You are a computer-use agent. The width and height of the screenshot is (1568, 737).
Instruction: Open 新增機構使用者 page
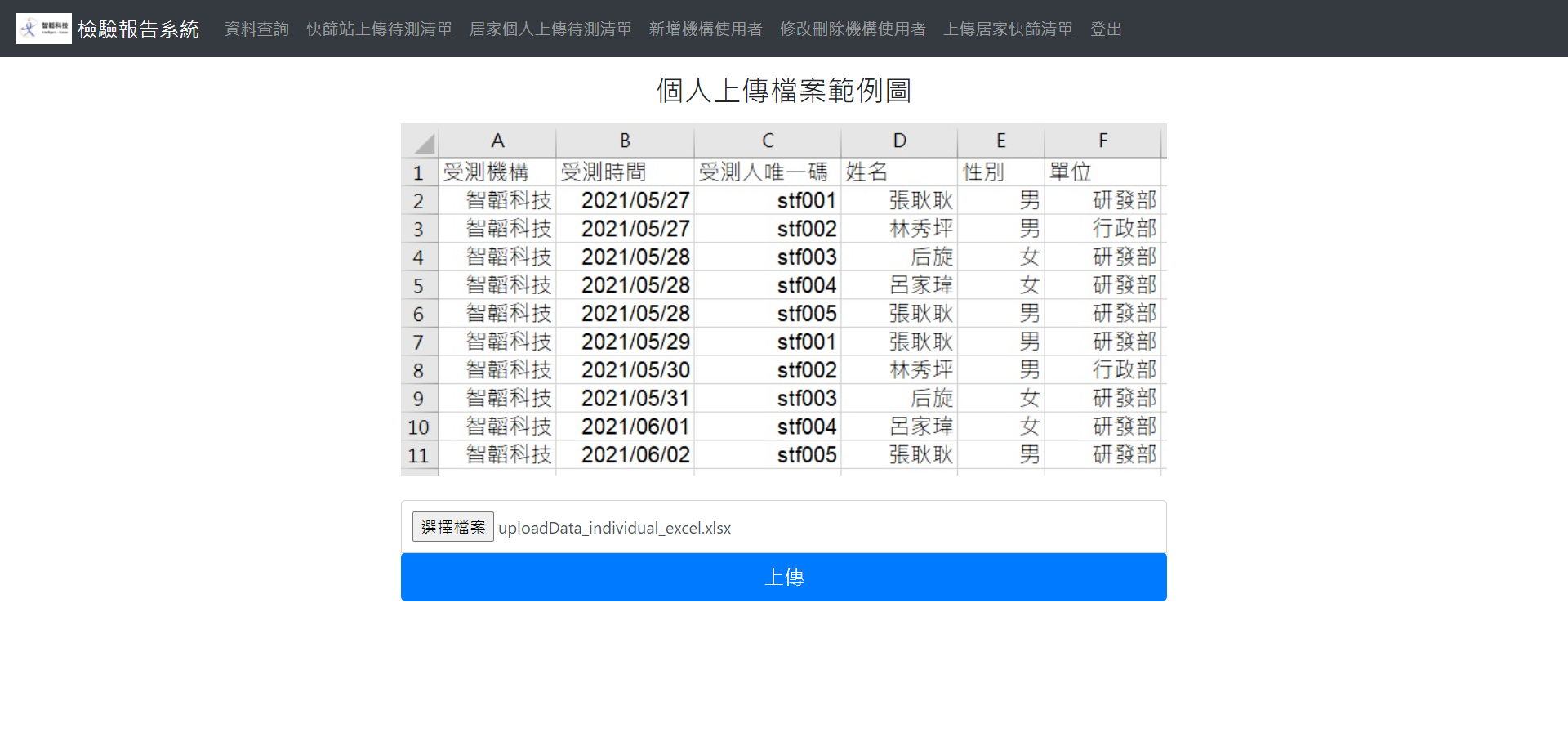[706, 29]
